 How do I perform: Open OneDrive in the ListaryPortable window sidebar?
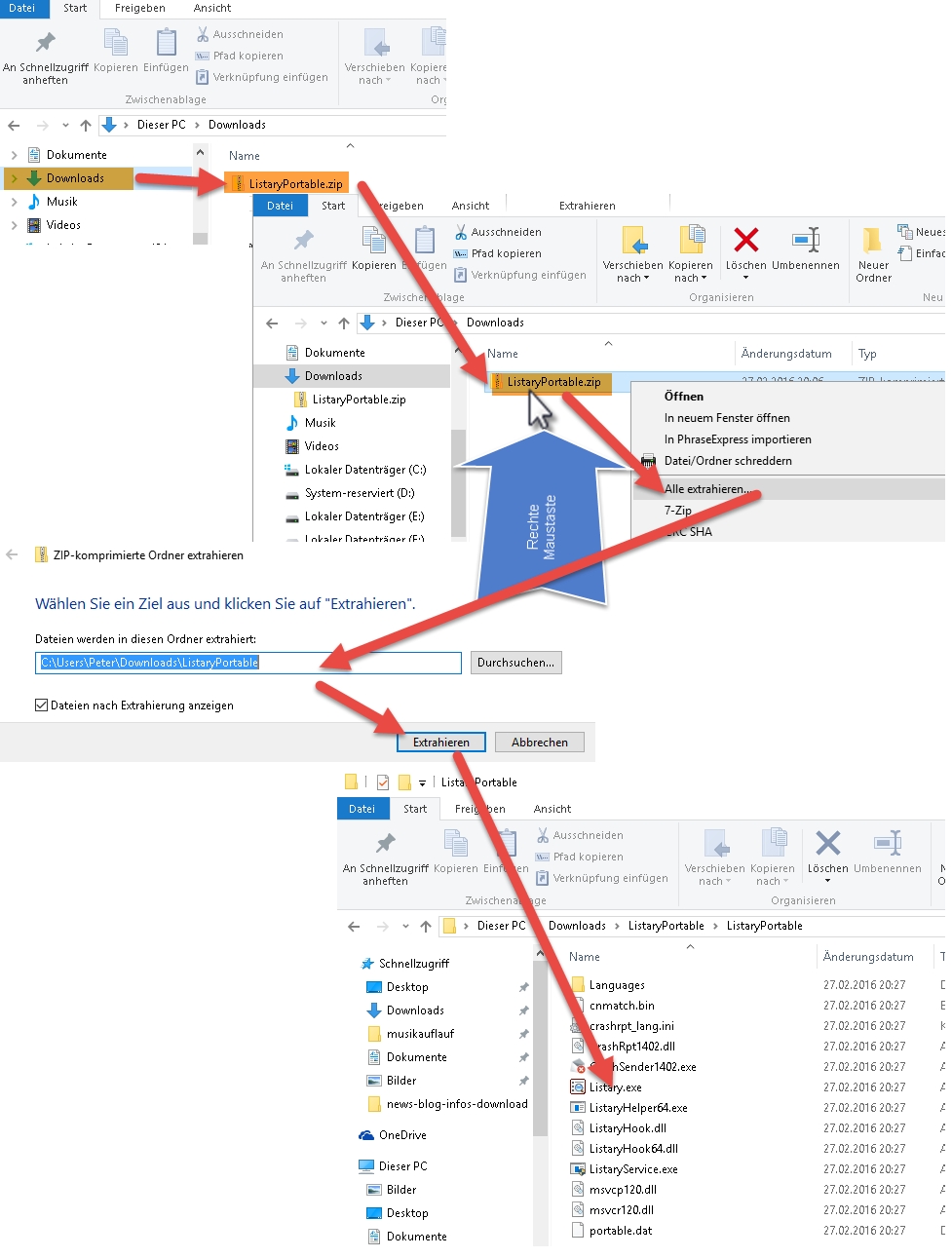tap(393, 1135)
